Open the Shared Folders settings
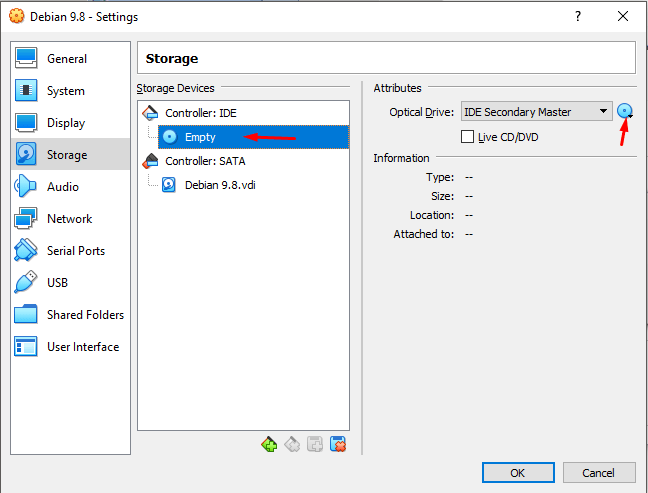The height and width of the screenshot is (493, 648). (85, 315)
